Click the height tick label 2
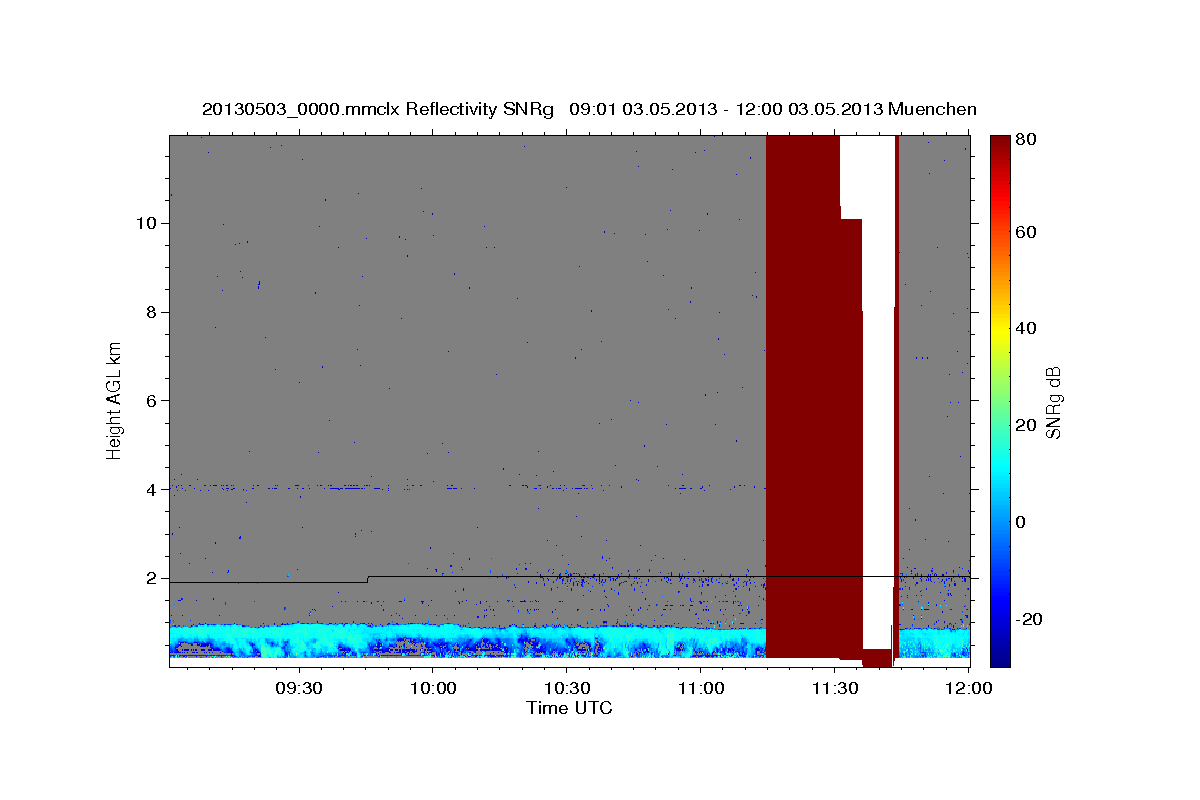The height and width of the screenshot is (800, 1200). [x=150, y=578]
